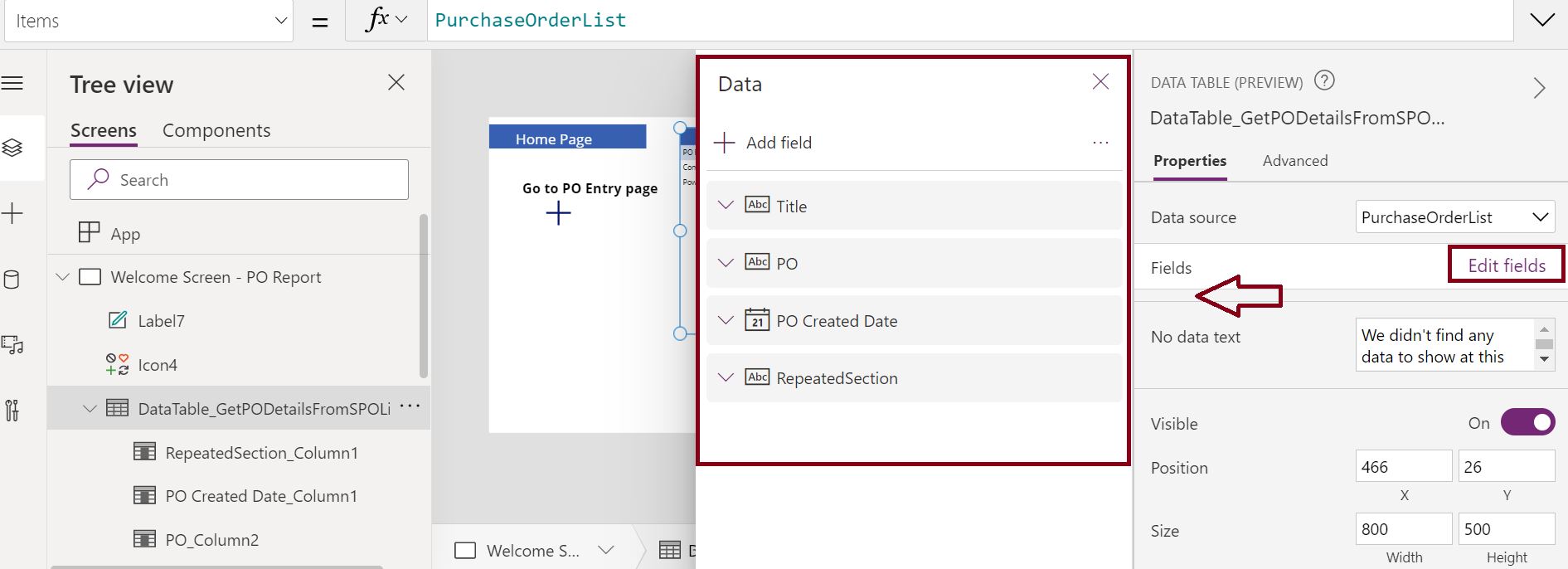Select Label7 in the tree view
The image size is (1568, 569).
pos(161,321)
